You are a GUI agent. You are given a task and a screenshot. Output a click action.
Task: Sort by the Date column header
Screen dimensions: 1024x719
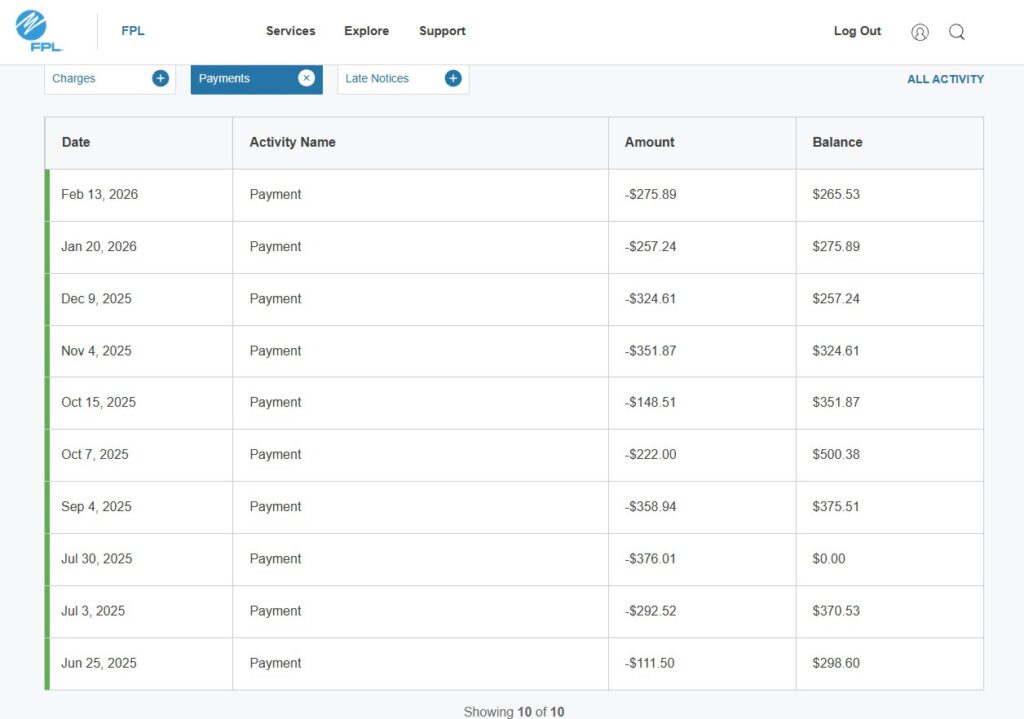[76, 142]
